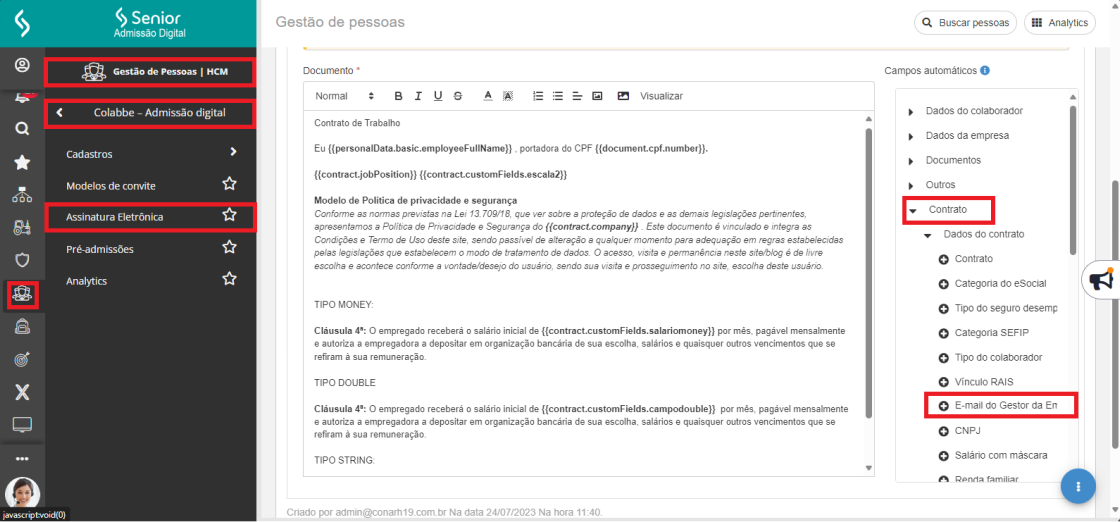Open the tractor icon in the left rail
Image resolution: width=1120 pixels, height=522 pixels.
22,228
